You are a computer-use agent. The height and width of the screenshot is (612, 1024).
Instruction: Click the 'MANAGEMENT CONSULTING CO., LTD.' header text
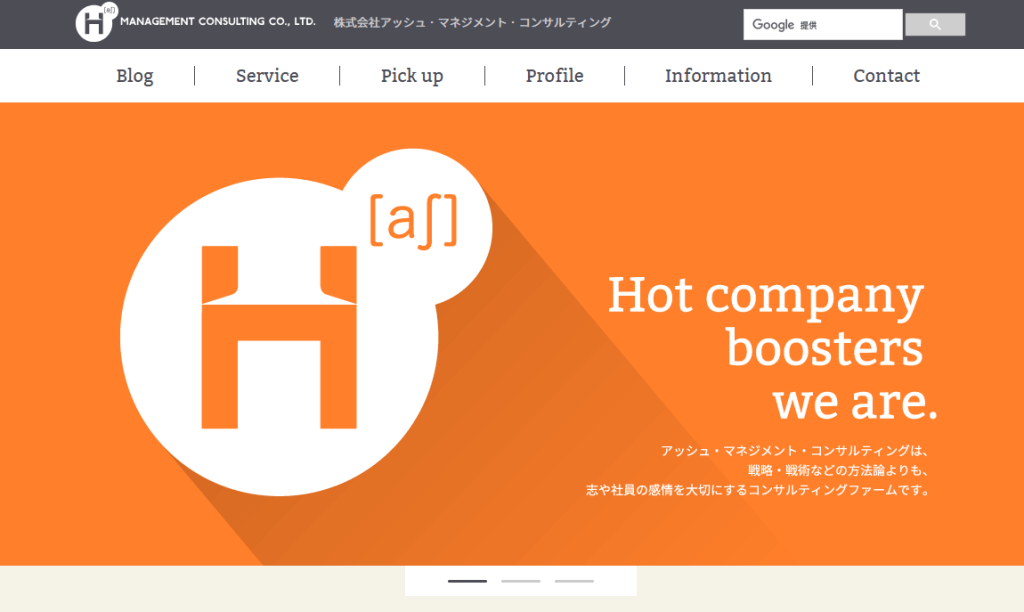click(217, 22)
